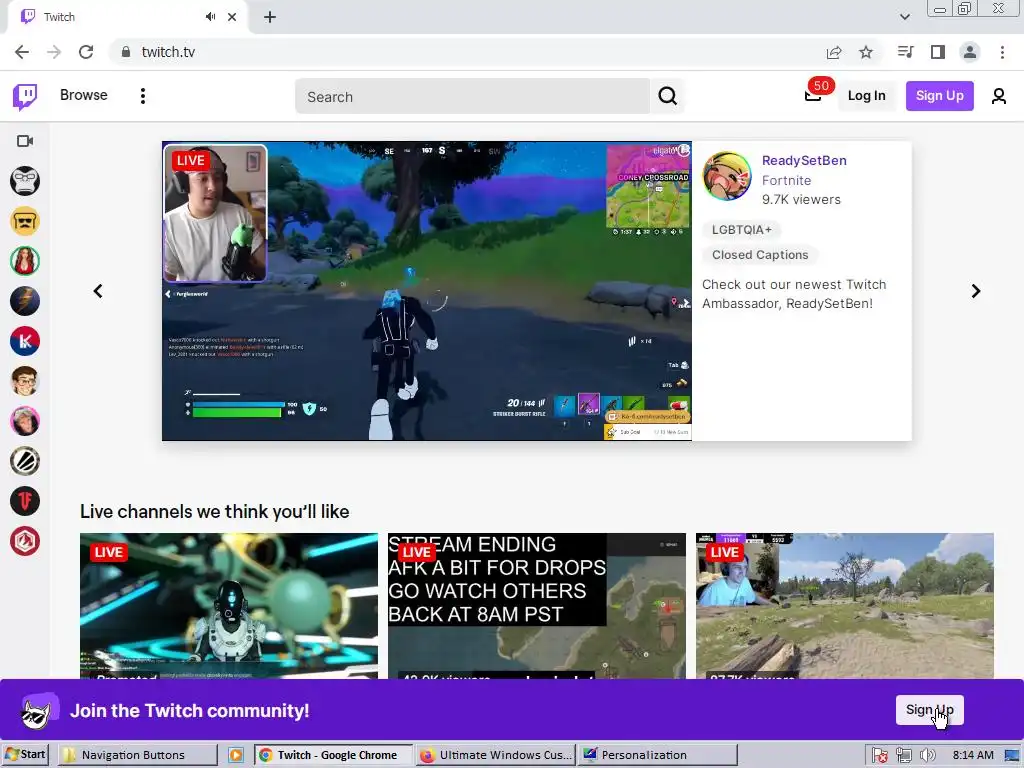Mute the Twitch tab using speaker icon

point(210,17)
